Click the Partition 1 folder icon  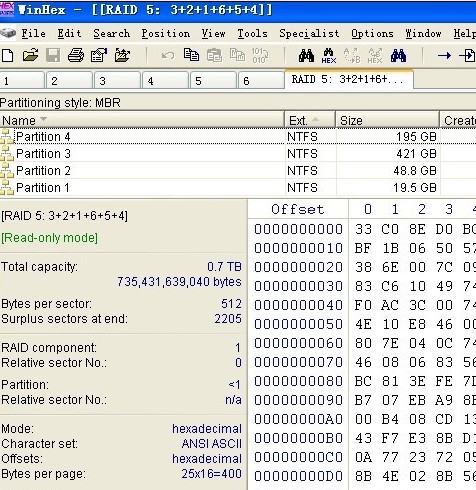pos(7,188)
